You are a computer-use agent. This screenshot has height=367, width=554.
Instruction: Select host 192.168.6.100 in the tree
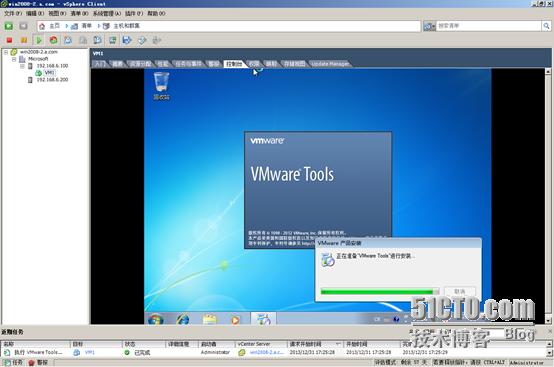pos(52,66)
